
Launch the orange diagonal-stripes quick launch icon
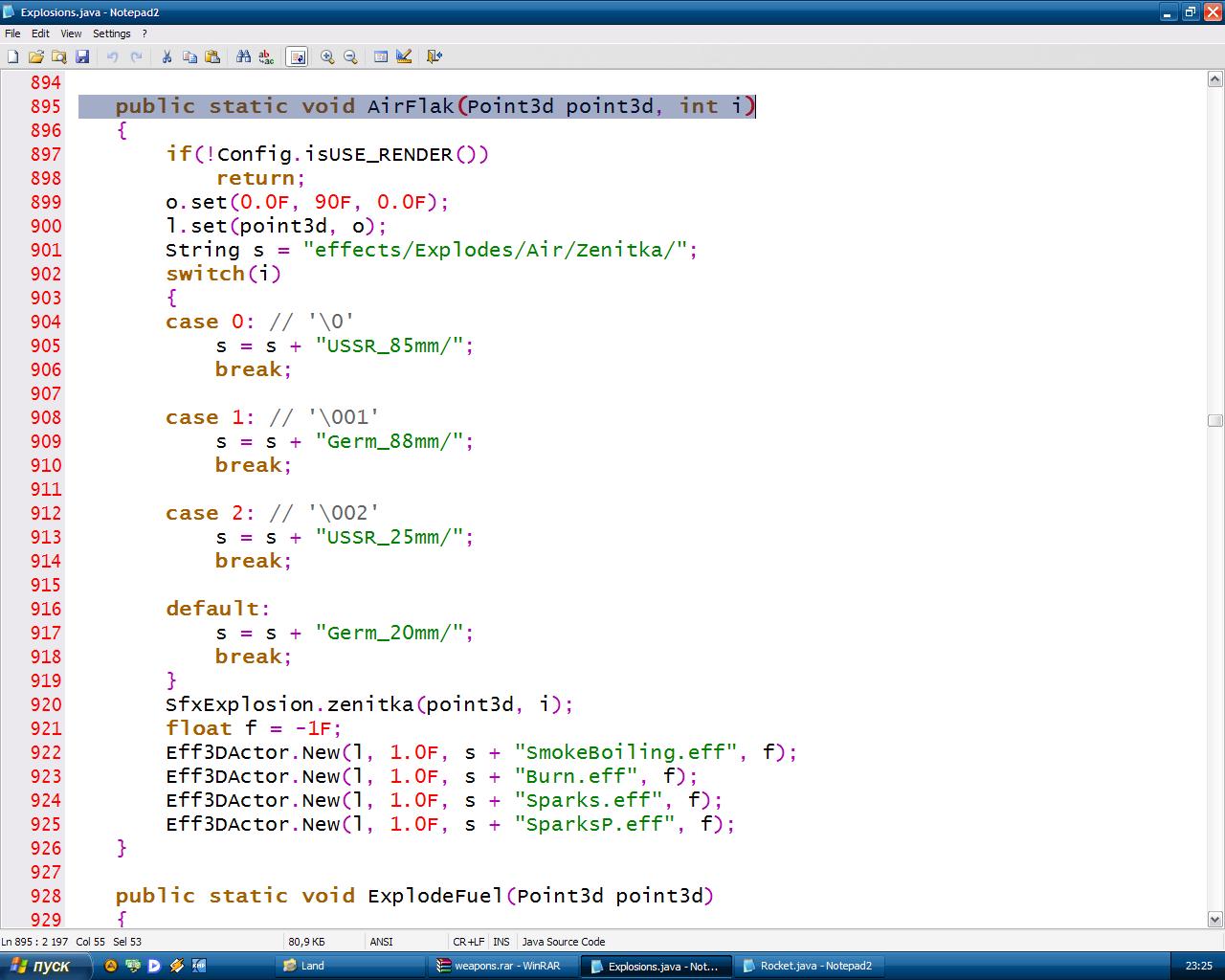(x=177, y=966)
